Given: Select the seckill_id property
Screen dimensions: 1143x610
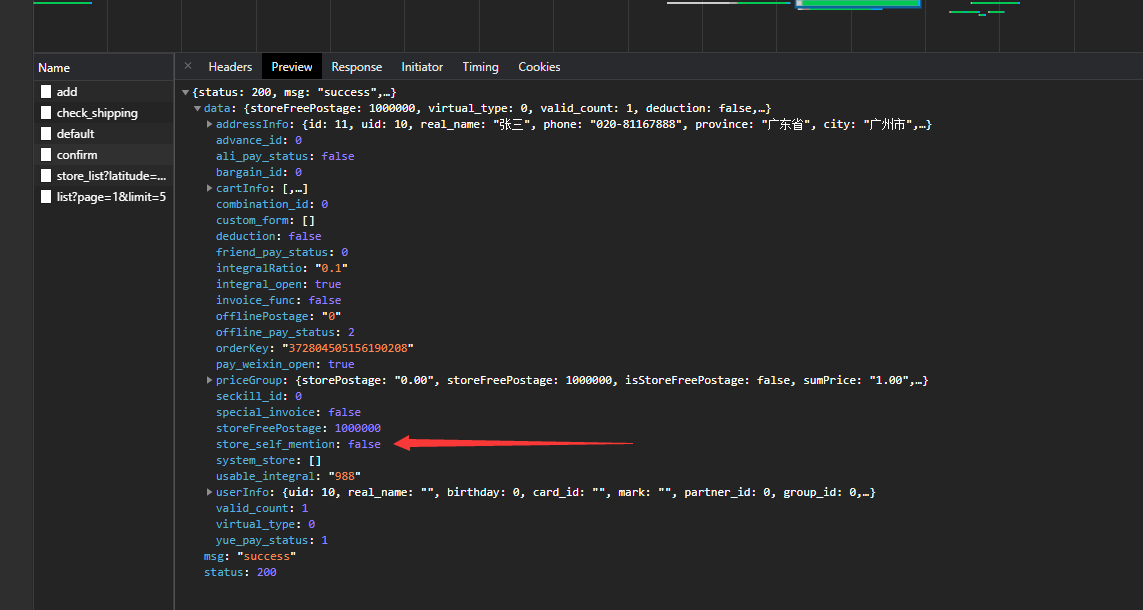Looking at the screenshot, I should tap(259, 397).
